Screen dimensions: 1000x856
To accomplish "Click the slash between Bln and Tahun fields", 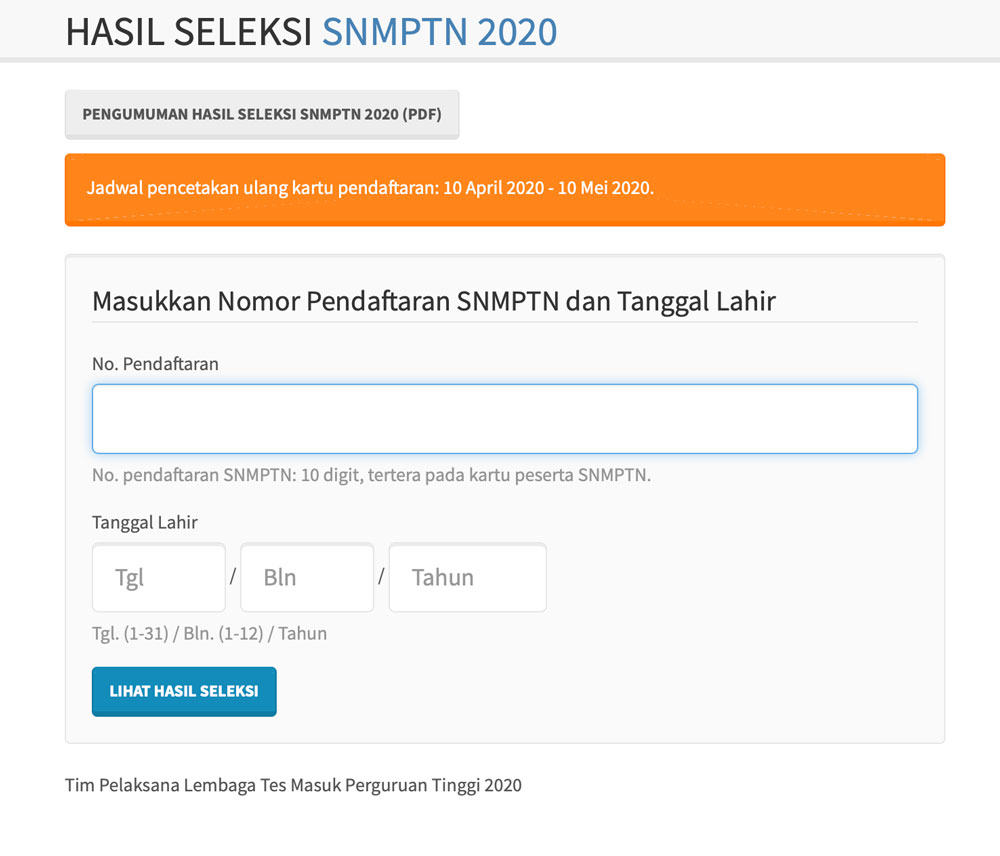I will [381, 577].
